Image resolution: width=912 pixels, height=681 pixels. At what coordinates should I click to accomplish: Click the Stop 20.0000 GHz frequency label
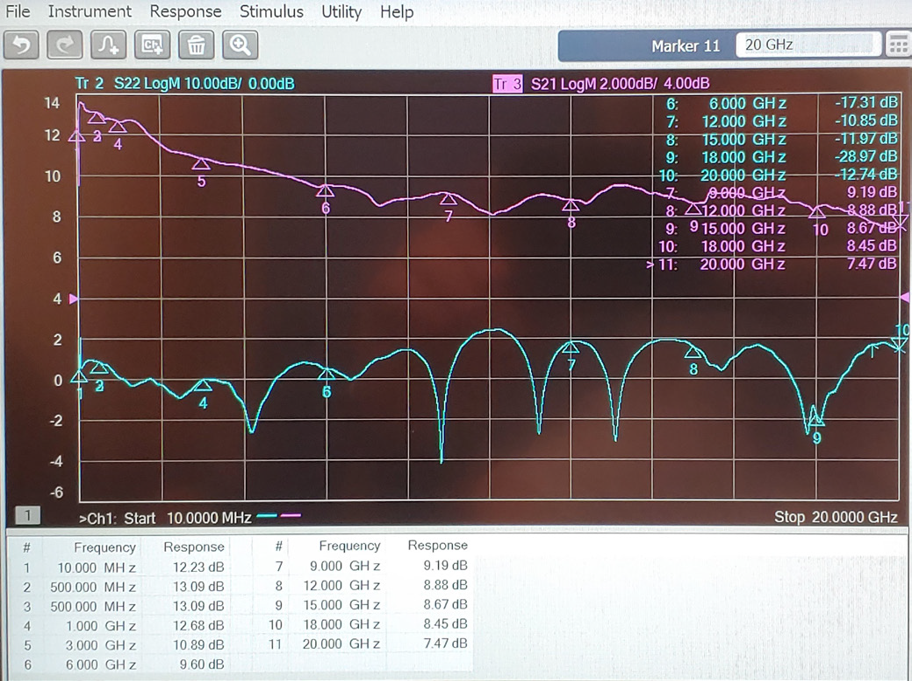(835, 517)
